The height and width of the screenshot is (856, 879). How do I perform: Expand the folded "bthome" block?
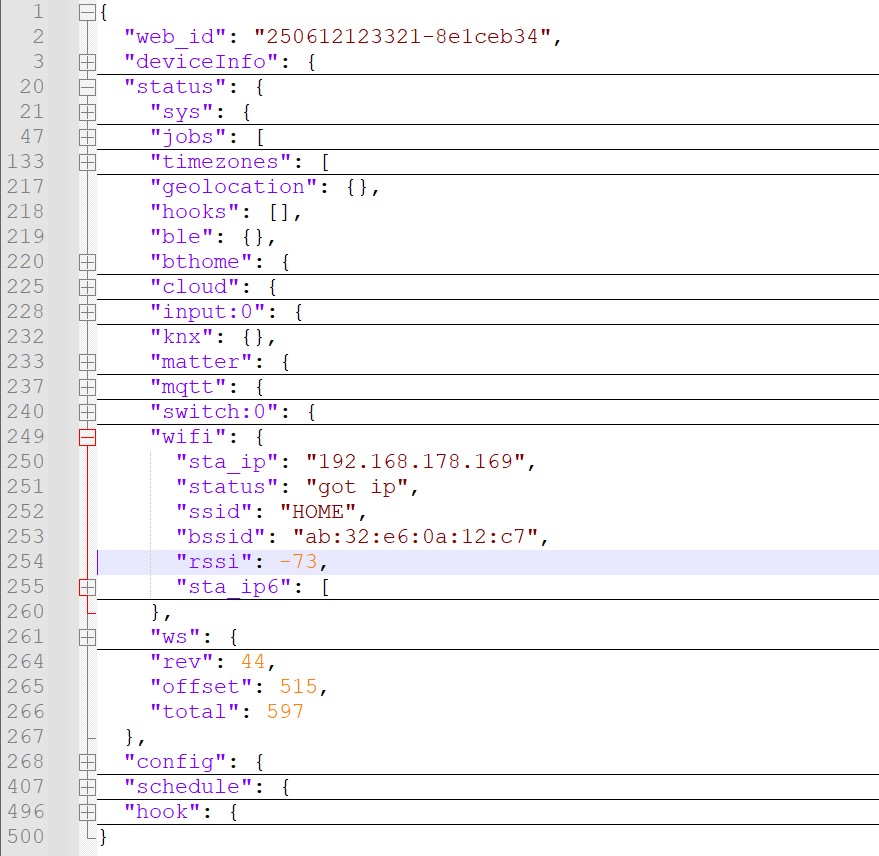coord(87,262)
